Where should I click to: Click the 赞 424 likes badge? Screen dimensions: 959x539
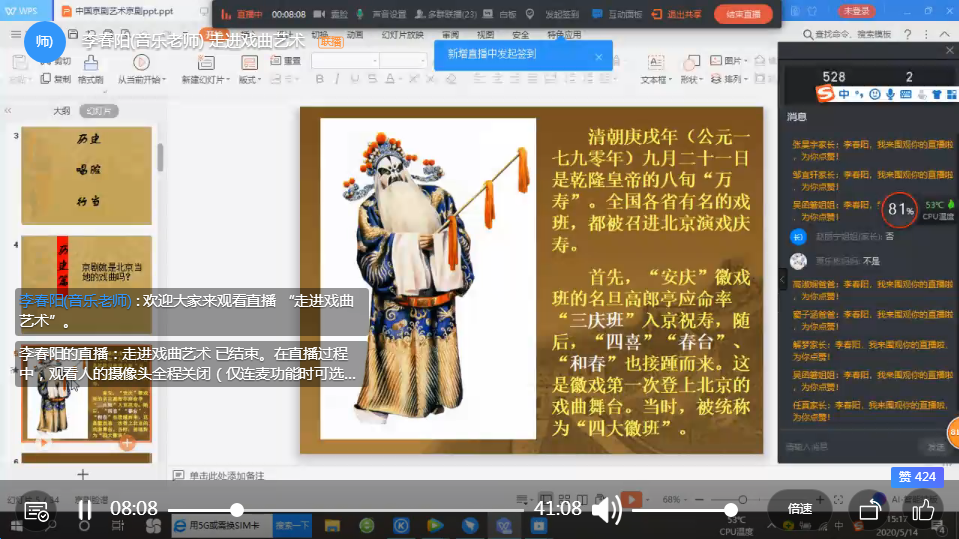(917, 477)
